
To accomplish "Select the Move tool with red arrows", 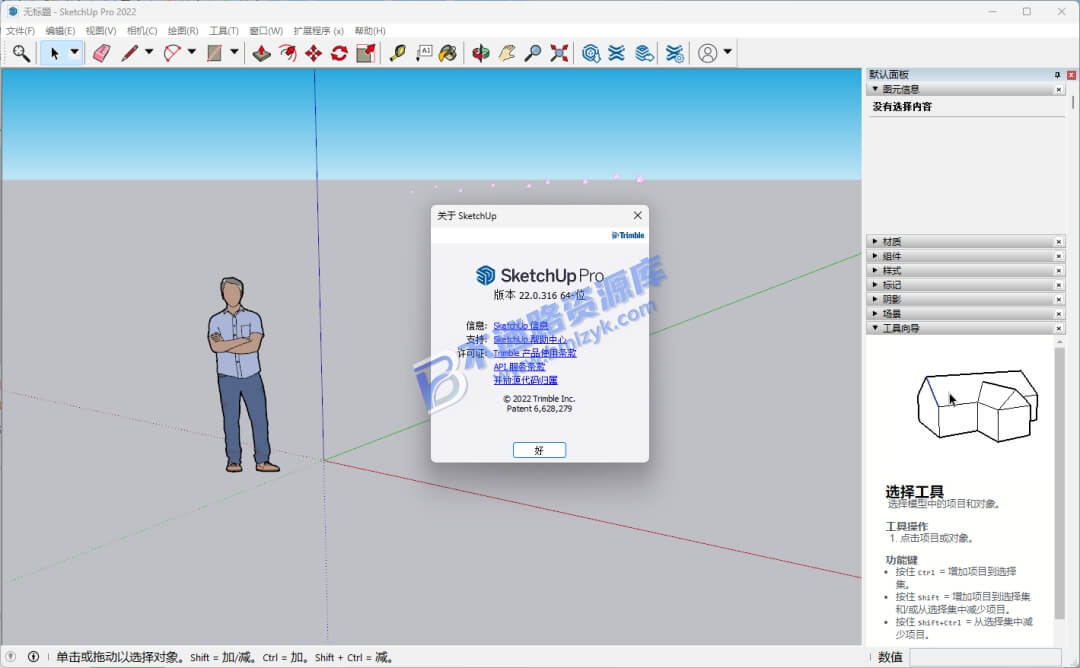I will (313, 53).
